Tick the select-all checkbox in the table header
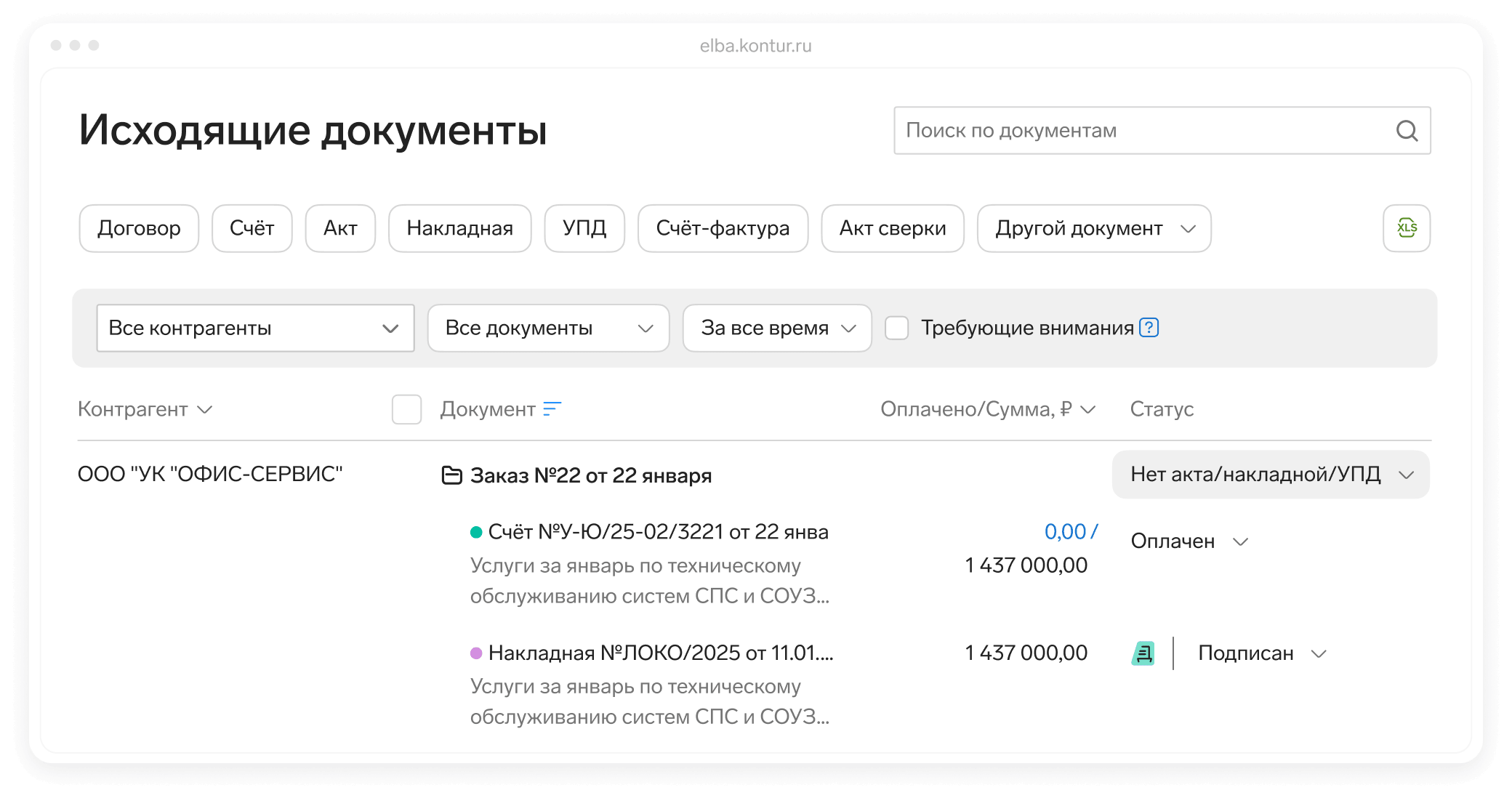Viewport: 1512px width, 798px height. click(x=406, y=409)
